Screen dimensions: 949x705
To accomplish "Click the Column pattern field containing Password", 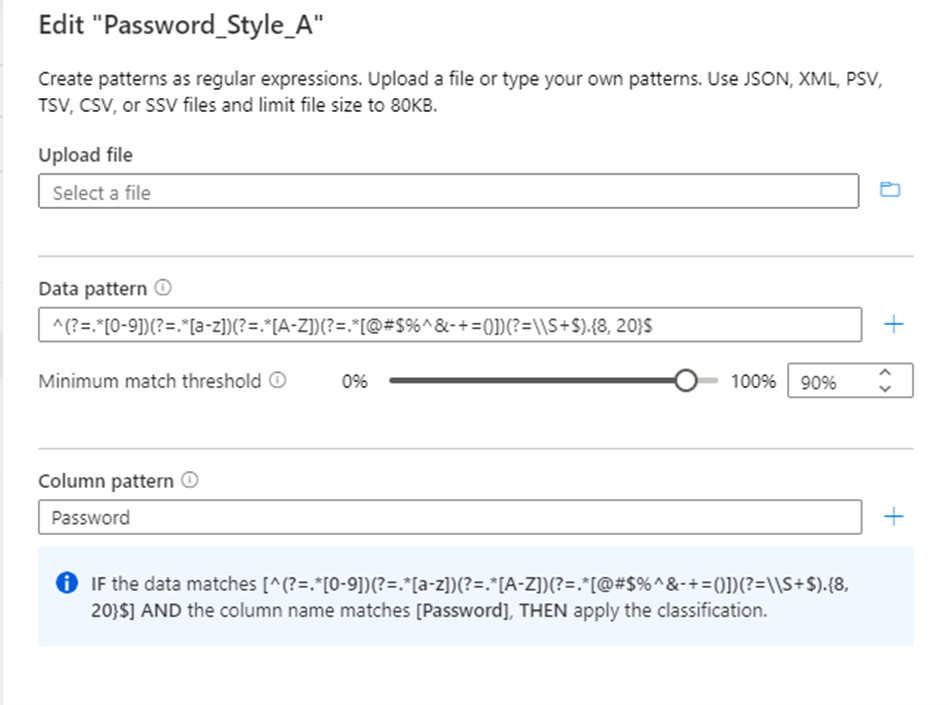I will coord(448,517).
